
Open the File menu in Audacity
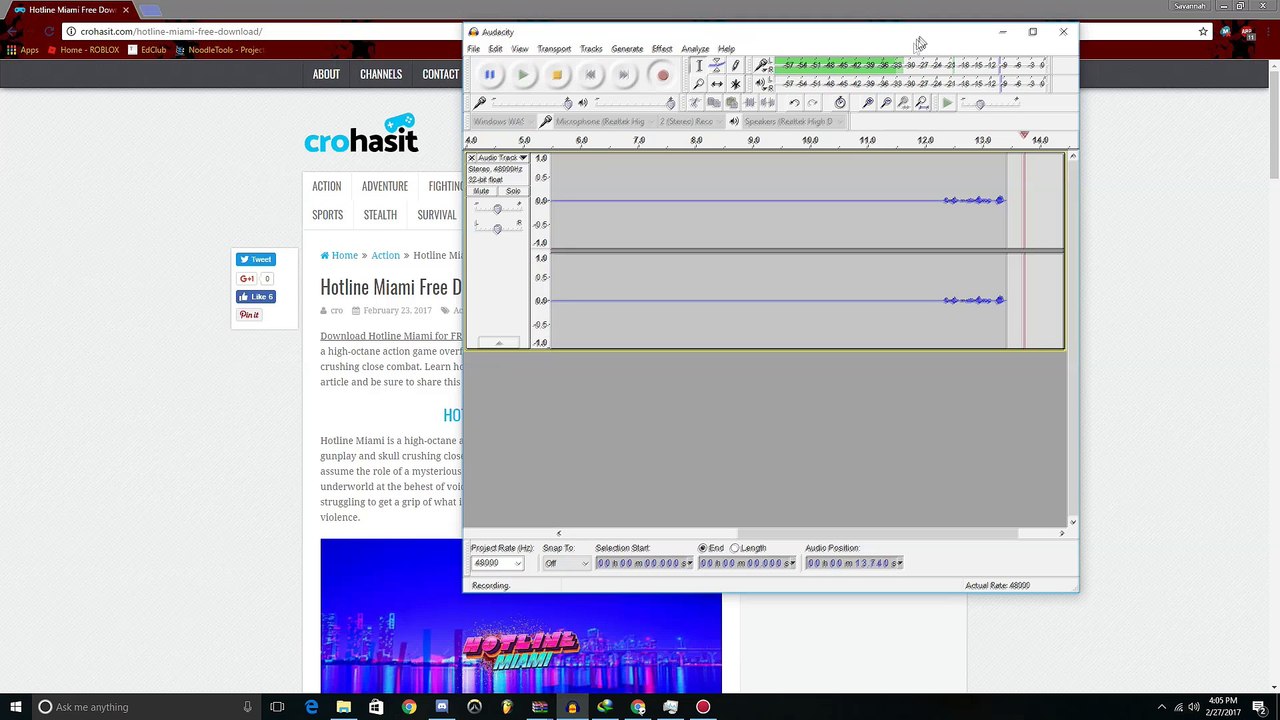pos(474,49)
